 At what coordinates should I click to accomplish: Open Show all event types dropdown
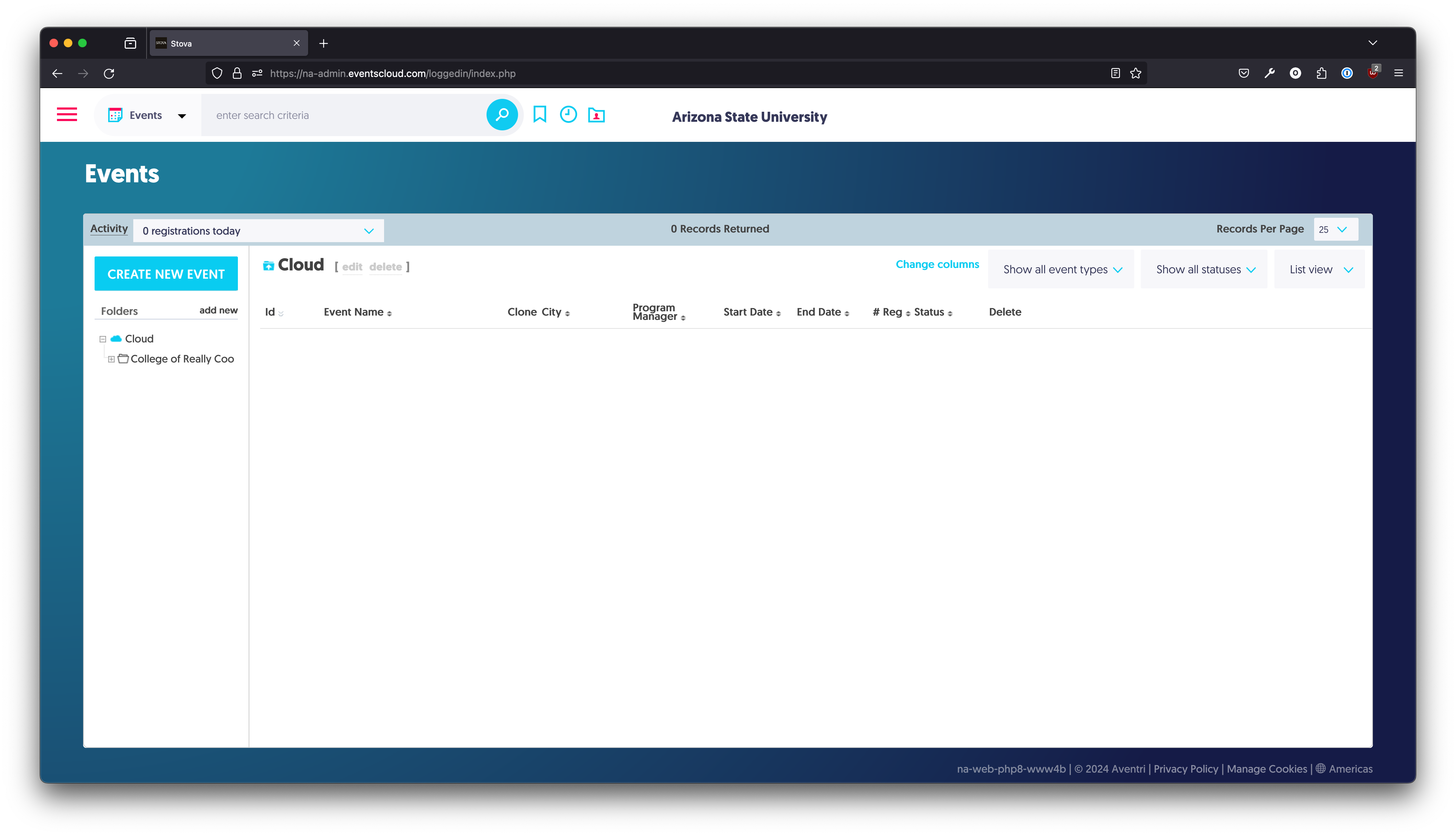1061,269
